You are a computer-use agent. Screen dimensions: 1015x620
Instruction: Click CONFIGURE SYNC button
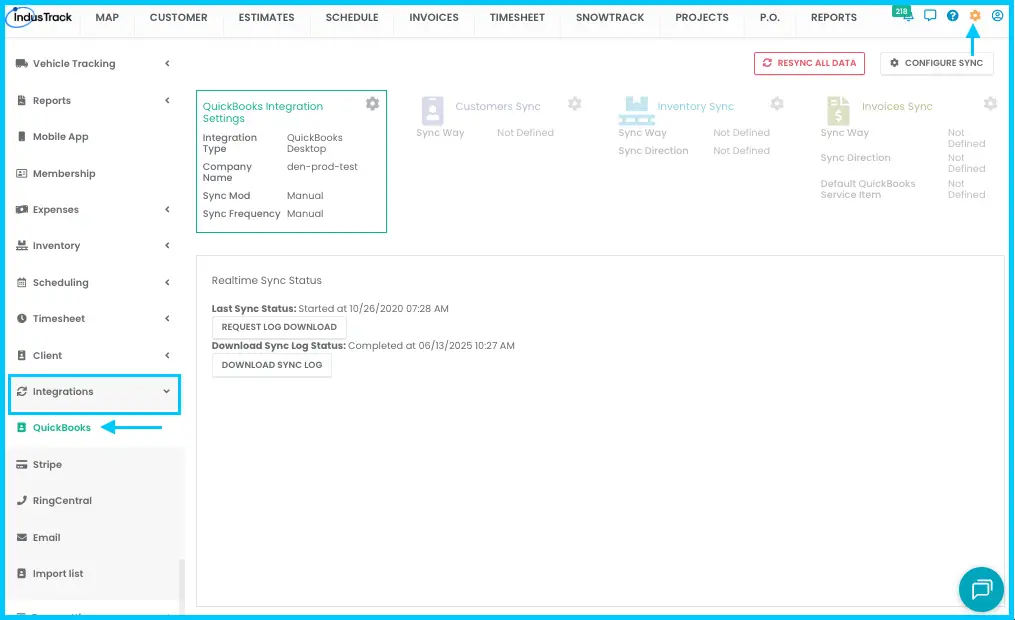tap(937, 63)
